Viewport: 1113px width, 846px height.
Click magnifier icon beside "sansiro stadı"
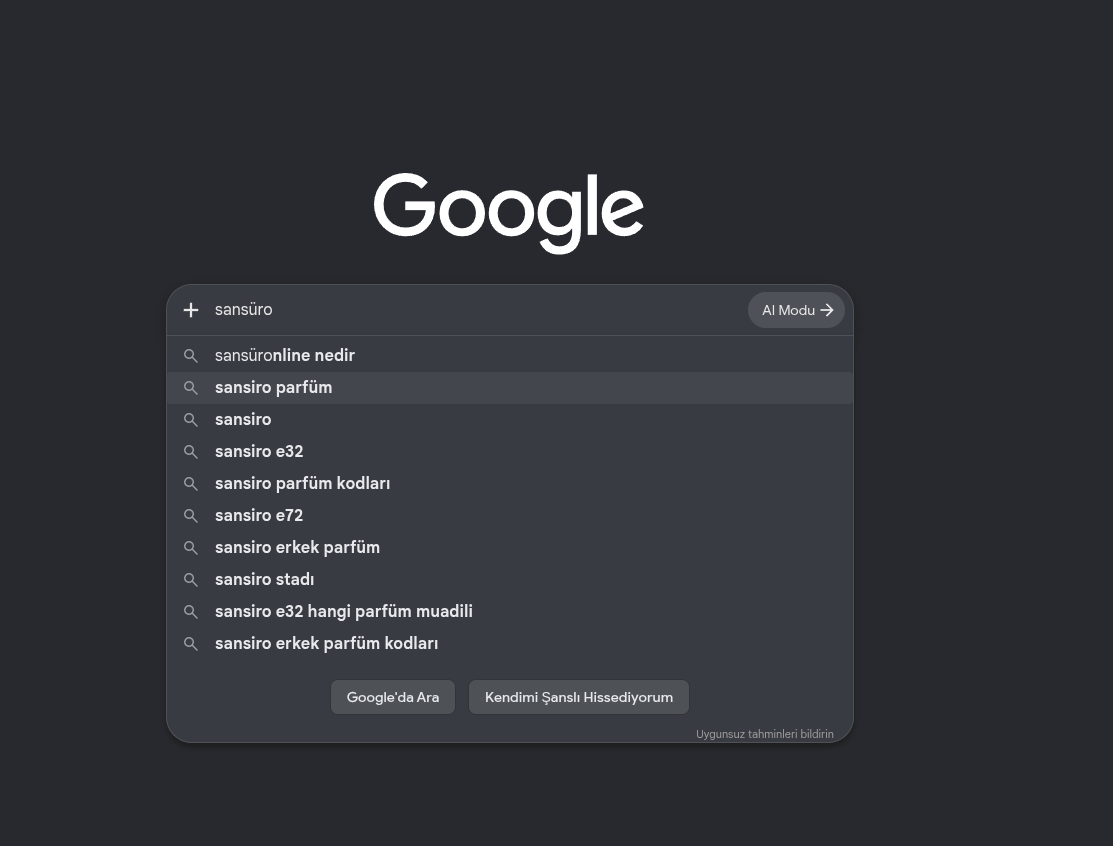(x=190, y=579)
